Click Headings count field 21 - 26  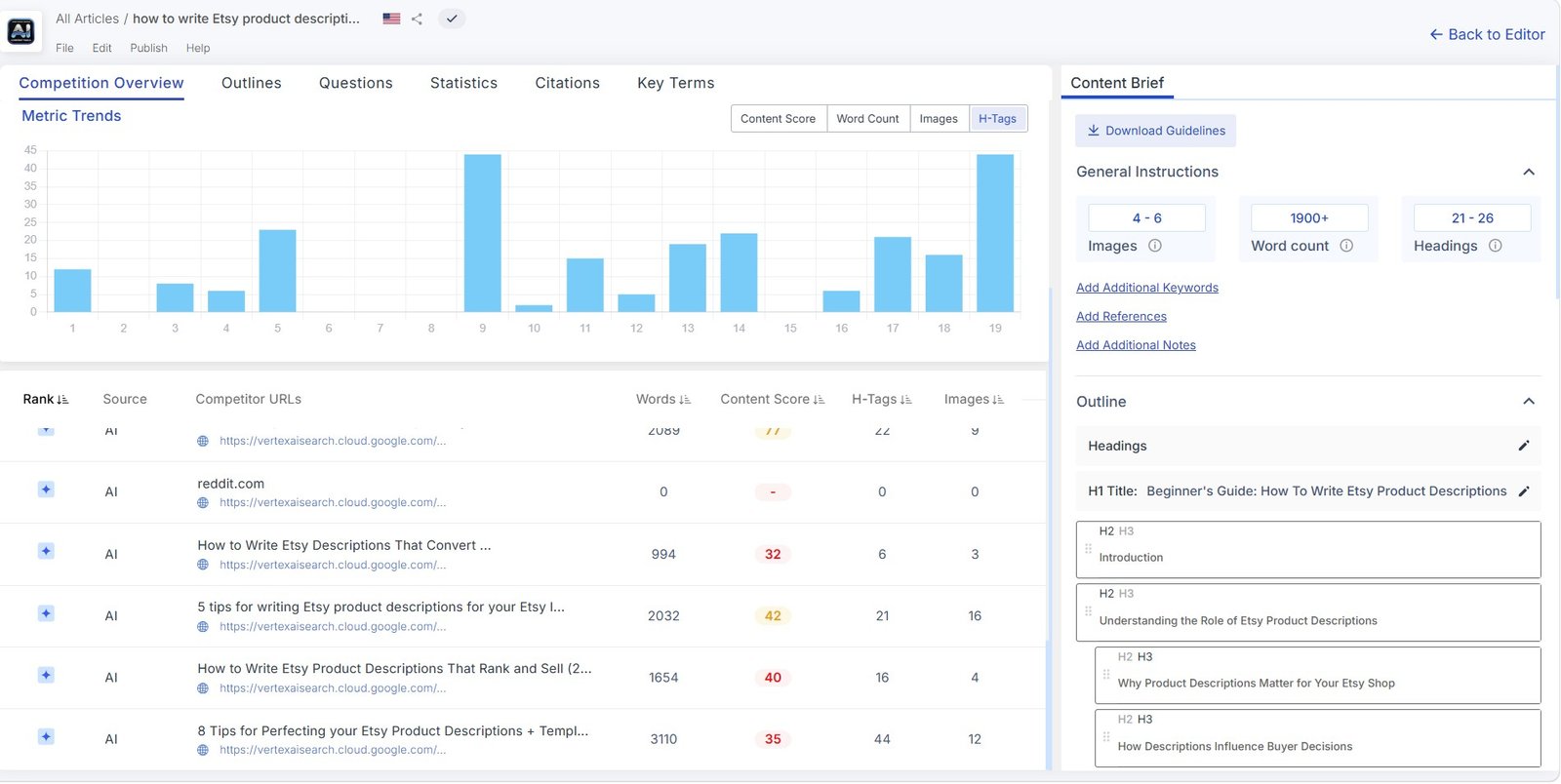(x=1472, y=218)
